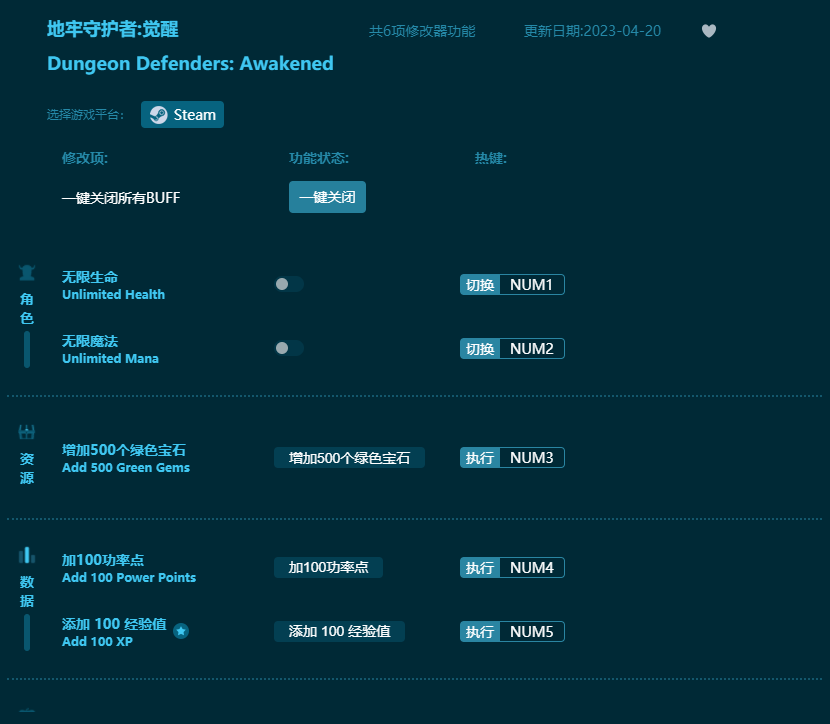Click the NUM2 hotkey for Unlimited Mana
Viewport: 830px width, 724px height.
530,348
